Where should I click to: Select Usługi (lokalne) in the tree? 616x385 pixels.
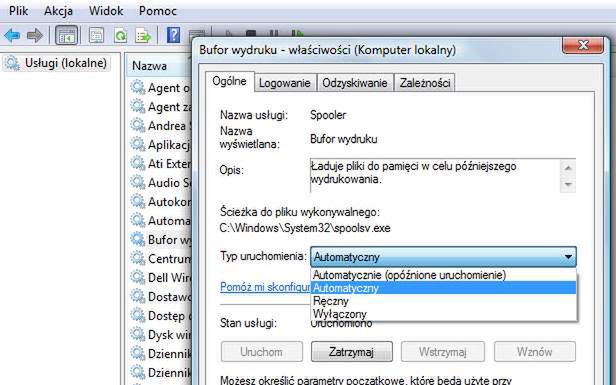pyautogui.click(x=66, y=63)
